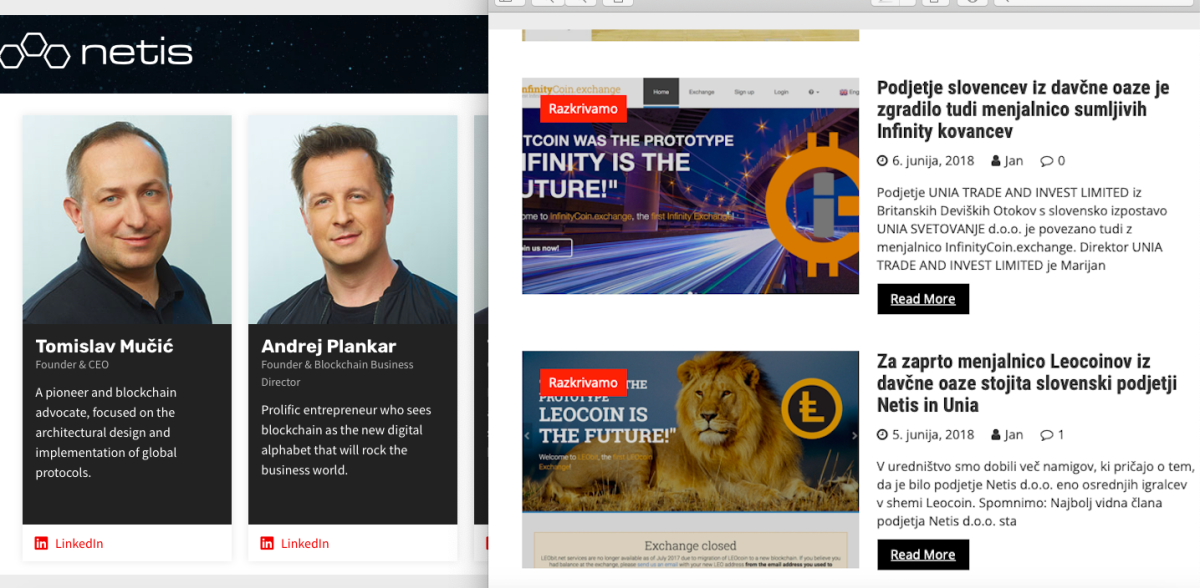The image size is (1200, 588).
Task: Click the author icon in the Leocoin article
Action: (x=996, y=434)
